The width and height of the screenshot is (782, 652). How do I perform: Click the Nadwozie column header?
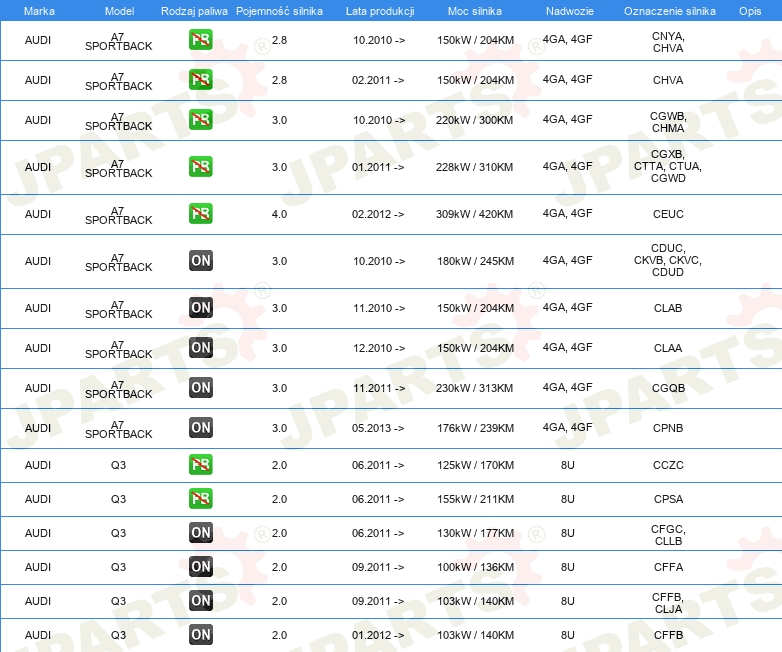(570, 11)
